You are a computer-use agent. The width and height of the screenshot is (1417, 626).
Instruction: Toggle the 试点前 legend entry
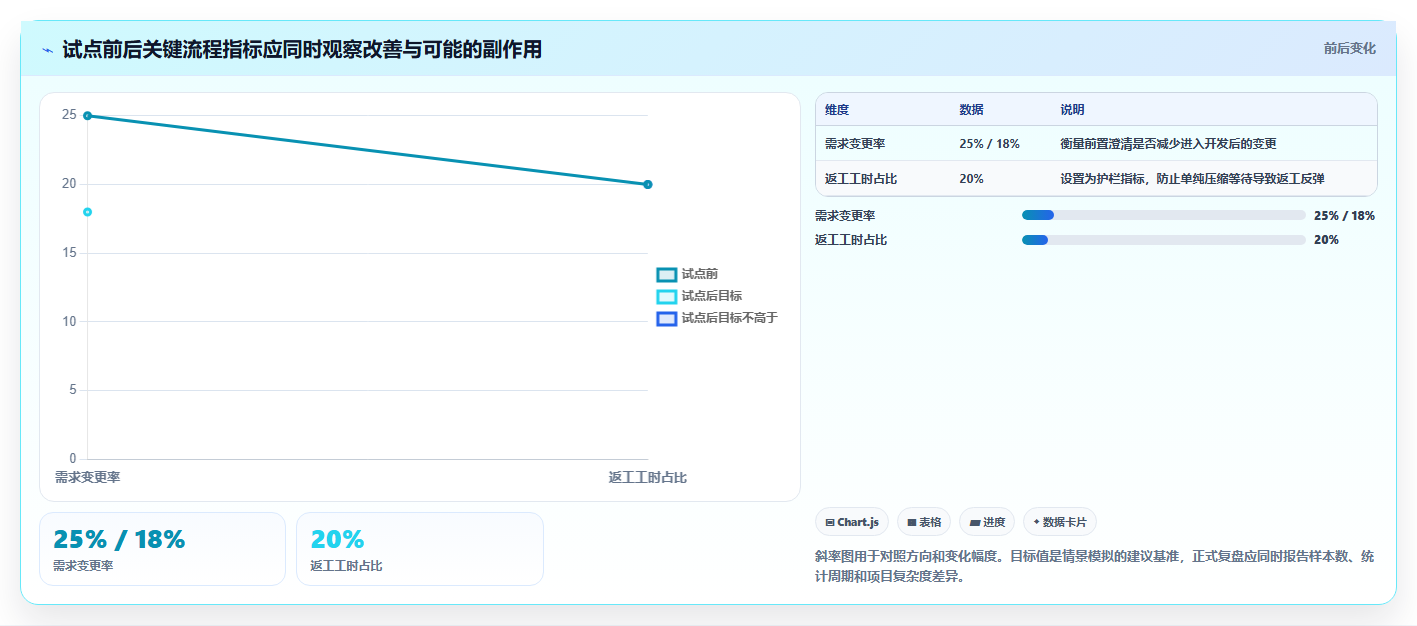687,274
